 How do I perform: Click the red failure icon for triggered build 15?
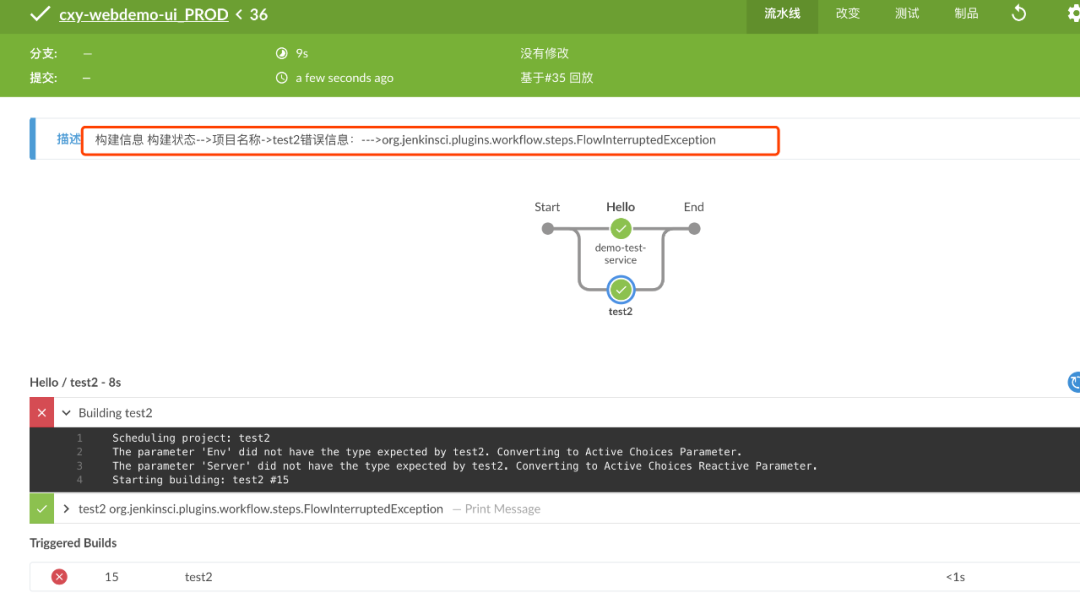[x=59, y=577]
